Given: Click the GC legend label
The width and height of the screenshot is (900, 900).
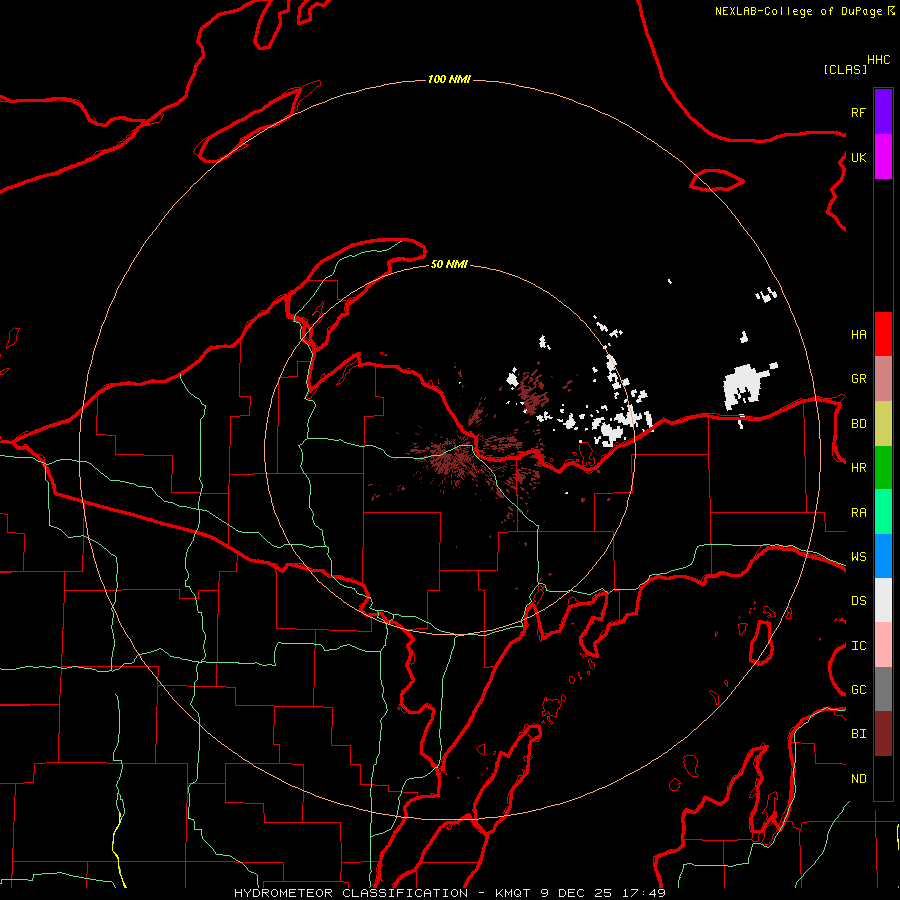Looking at the screenshot, I should click(x=859, y=690).
